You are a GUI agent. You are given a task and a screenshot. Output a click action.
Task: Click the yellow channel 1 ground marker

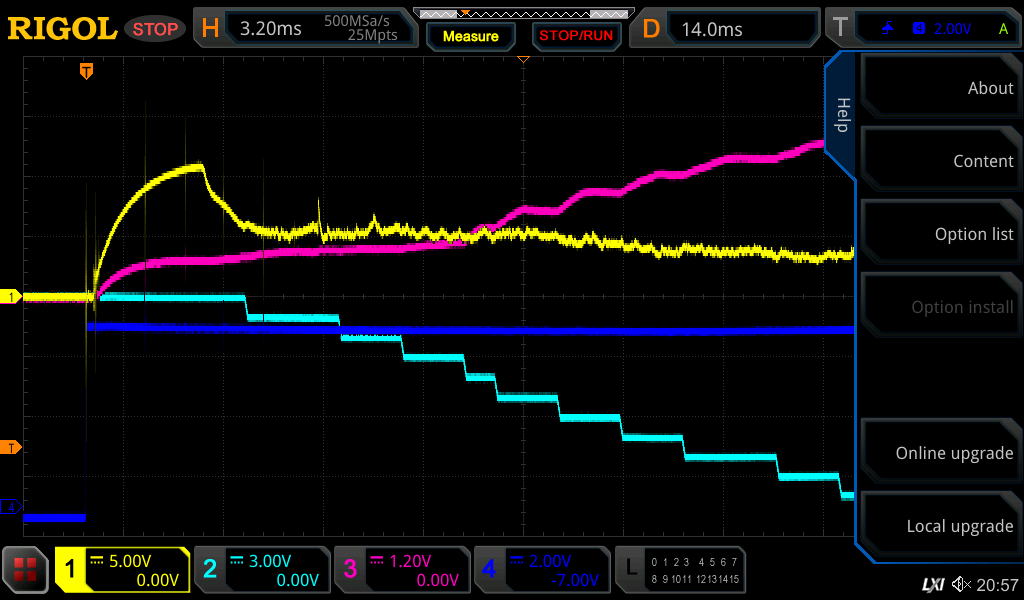pos(12,297)
